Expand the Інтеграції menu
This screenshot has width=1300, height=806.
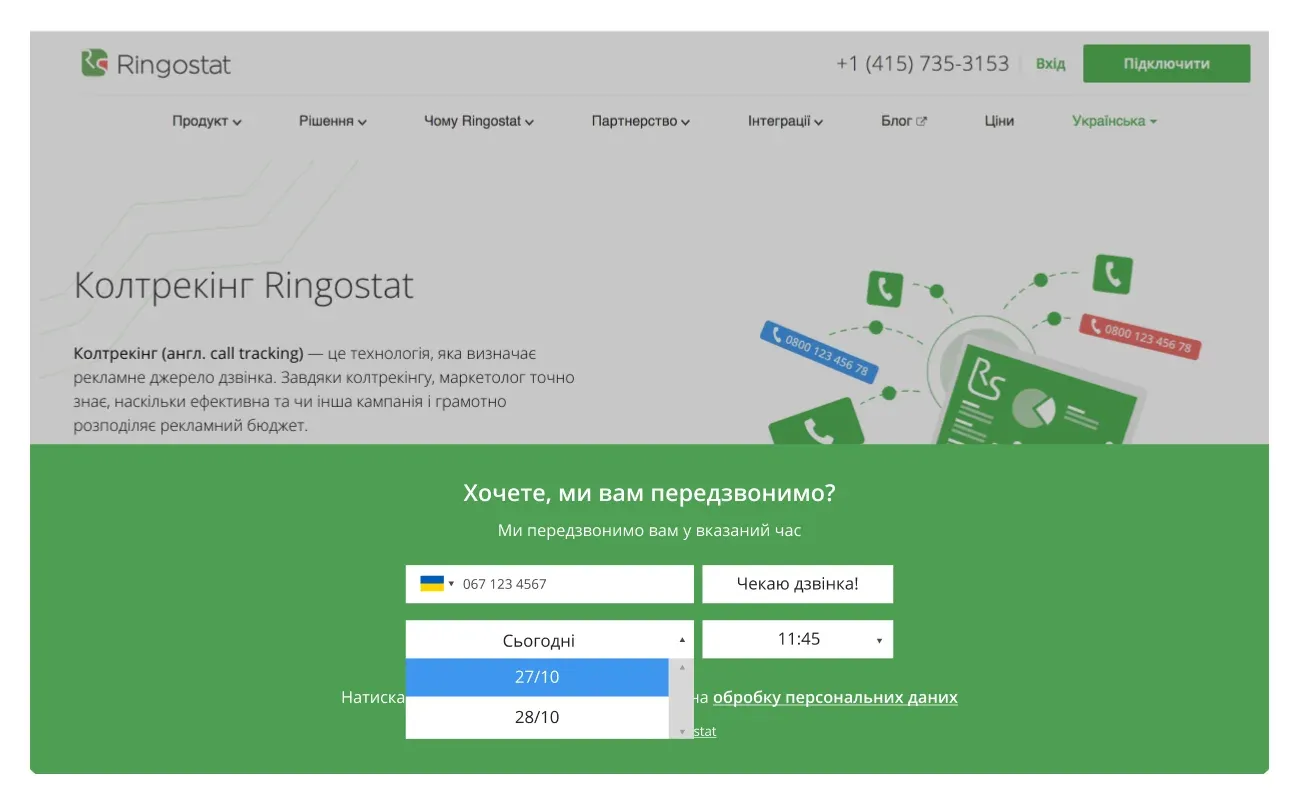tap(785, 121)
